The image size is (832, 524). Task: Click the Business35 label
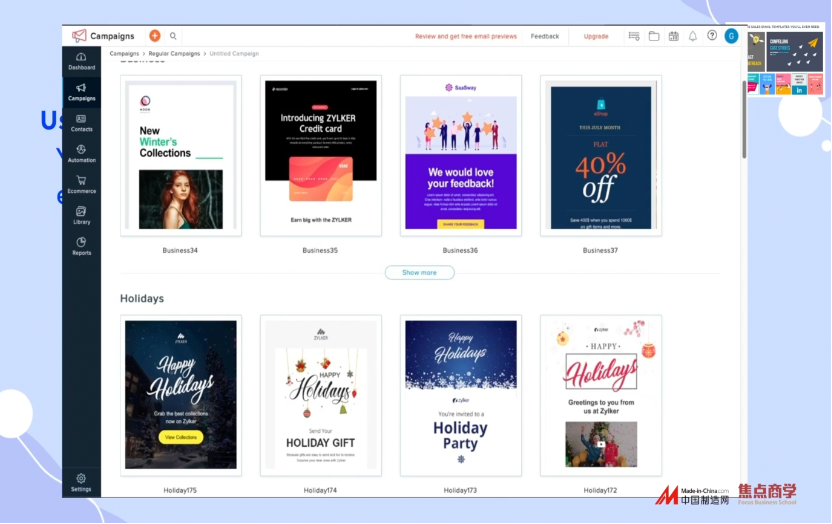pos(320,250)
